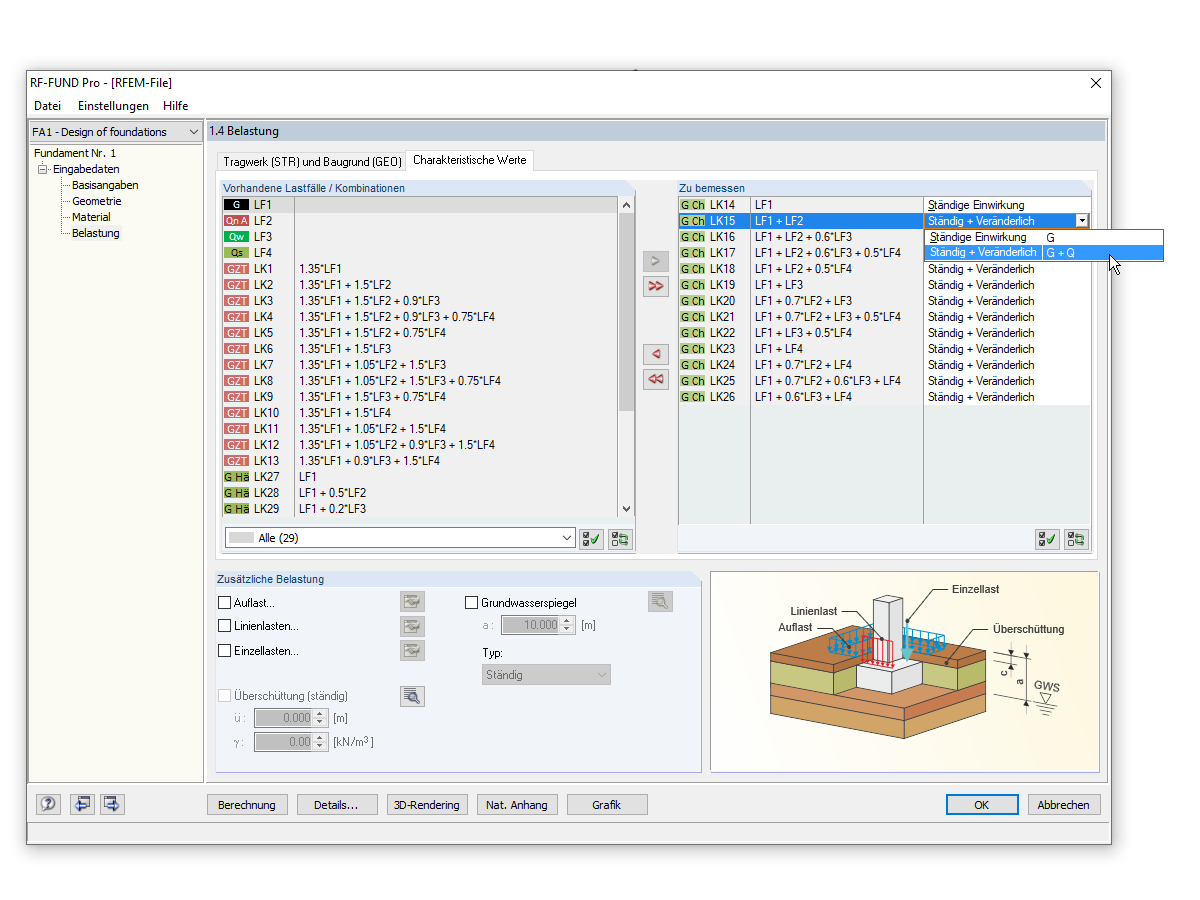The height and width of the screenshot is (900, 1200).
Task: Open FA1 Design of foundations dropdown
Action: pos(192,132)
